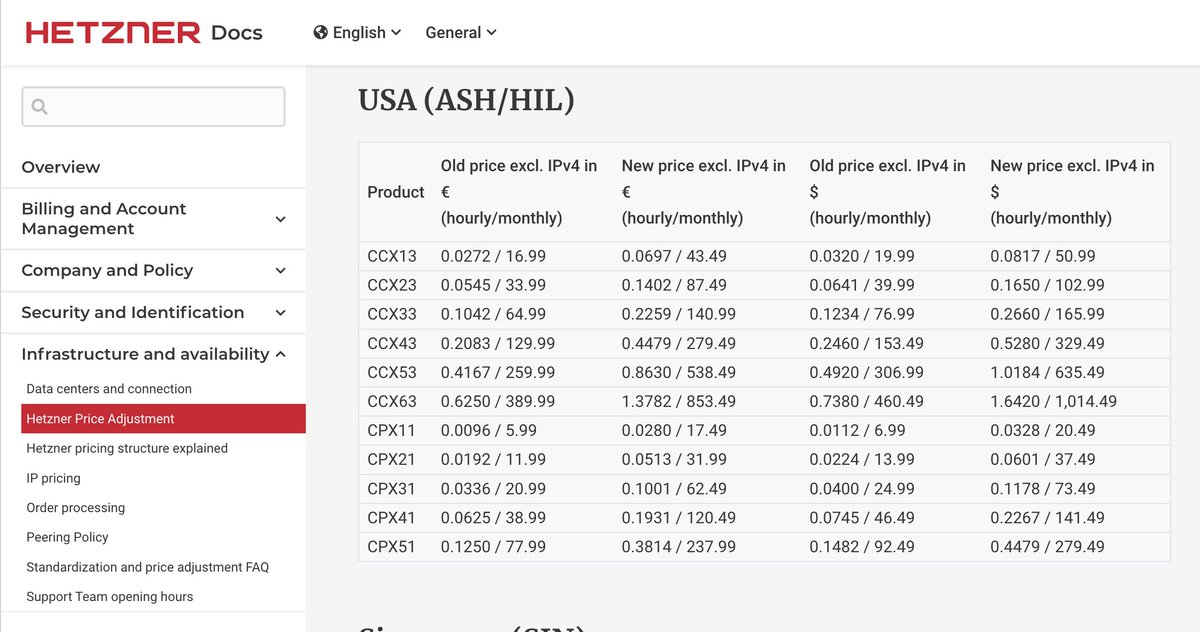This screenshot has height=632, width=1200.
Task: Expand Company and Policy chevron
Action: click(280, 271)
